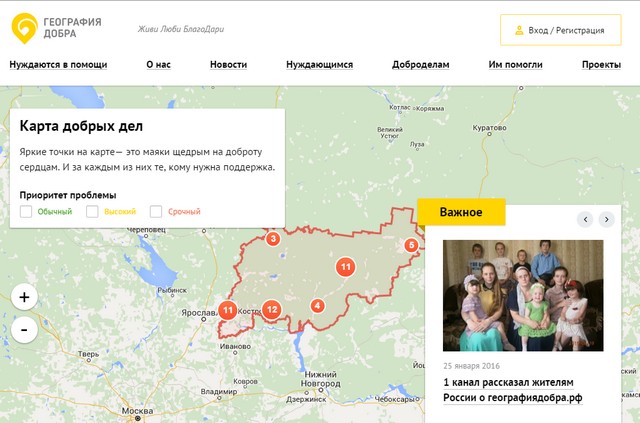Click the Карта добрых дел heading
This screenshot has height=423, width=640.
81,126
